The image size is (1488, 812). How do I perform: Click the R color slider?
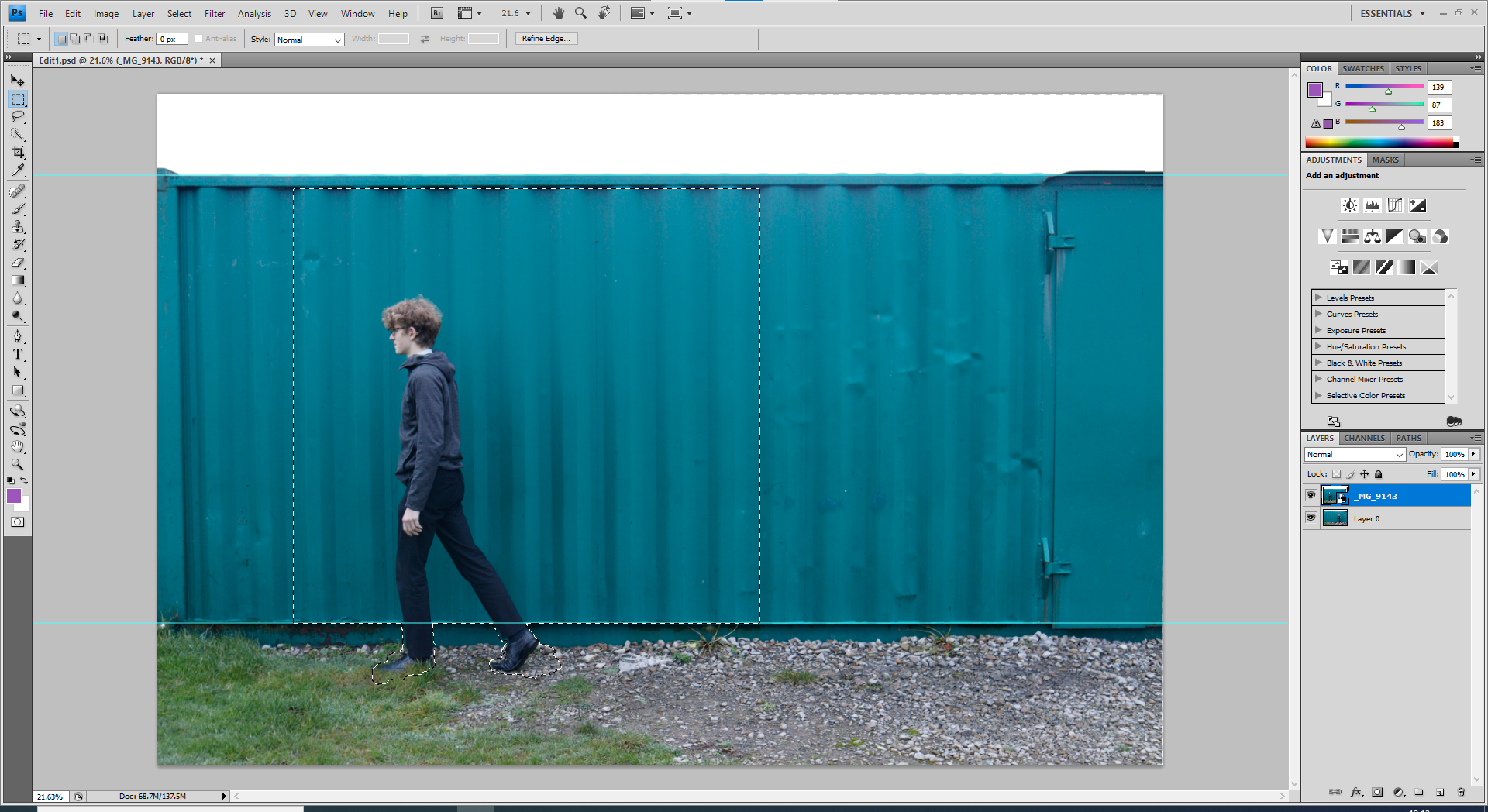1384,86
